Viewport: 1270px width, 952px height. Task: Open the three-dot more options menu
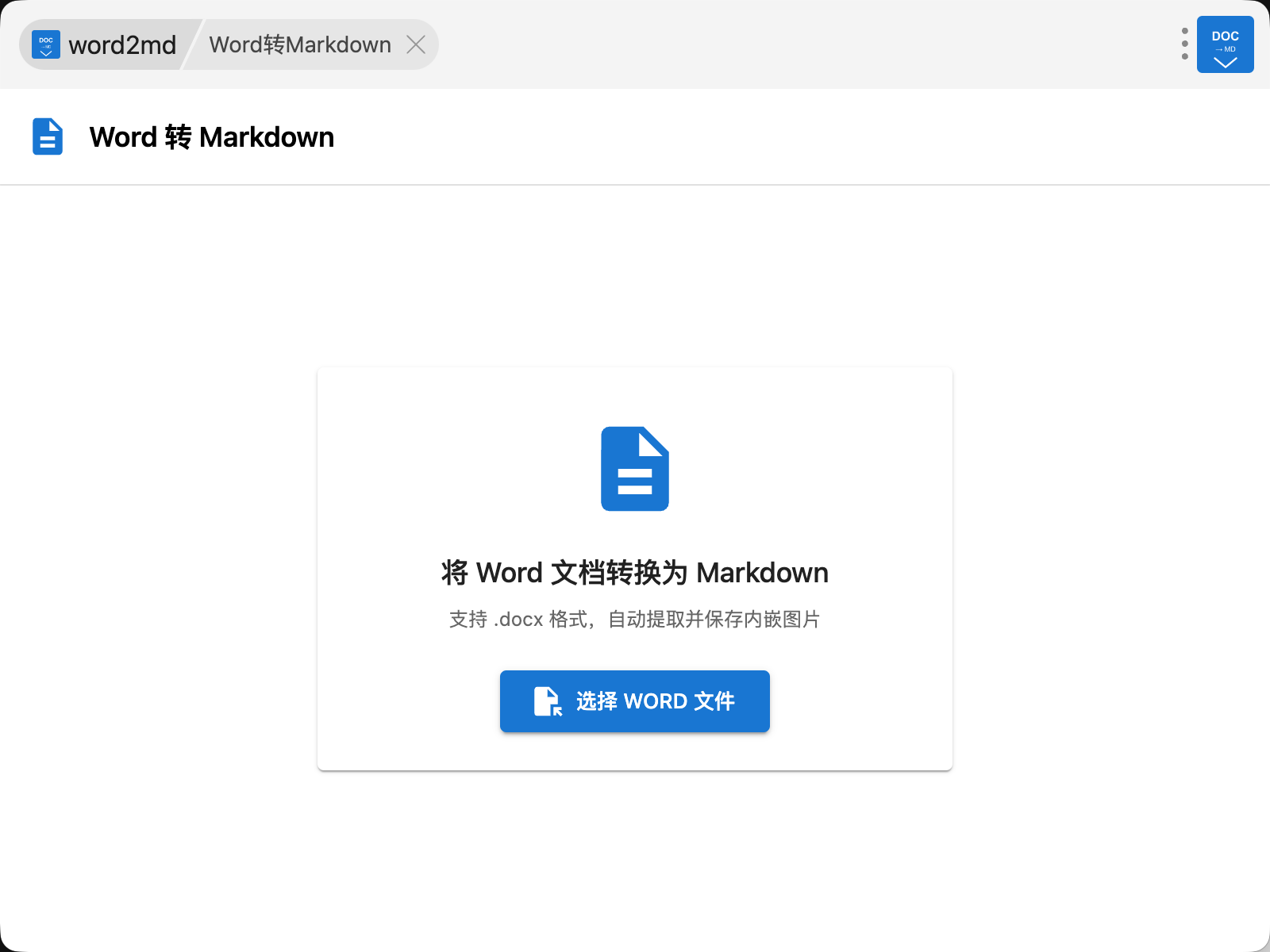coord(1184,44)
